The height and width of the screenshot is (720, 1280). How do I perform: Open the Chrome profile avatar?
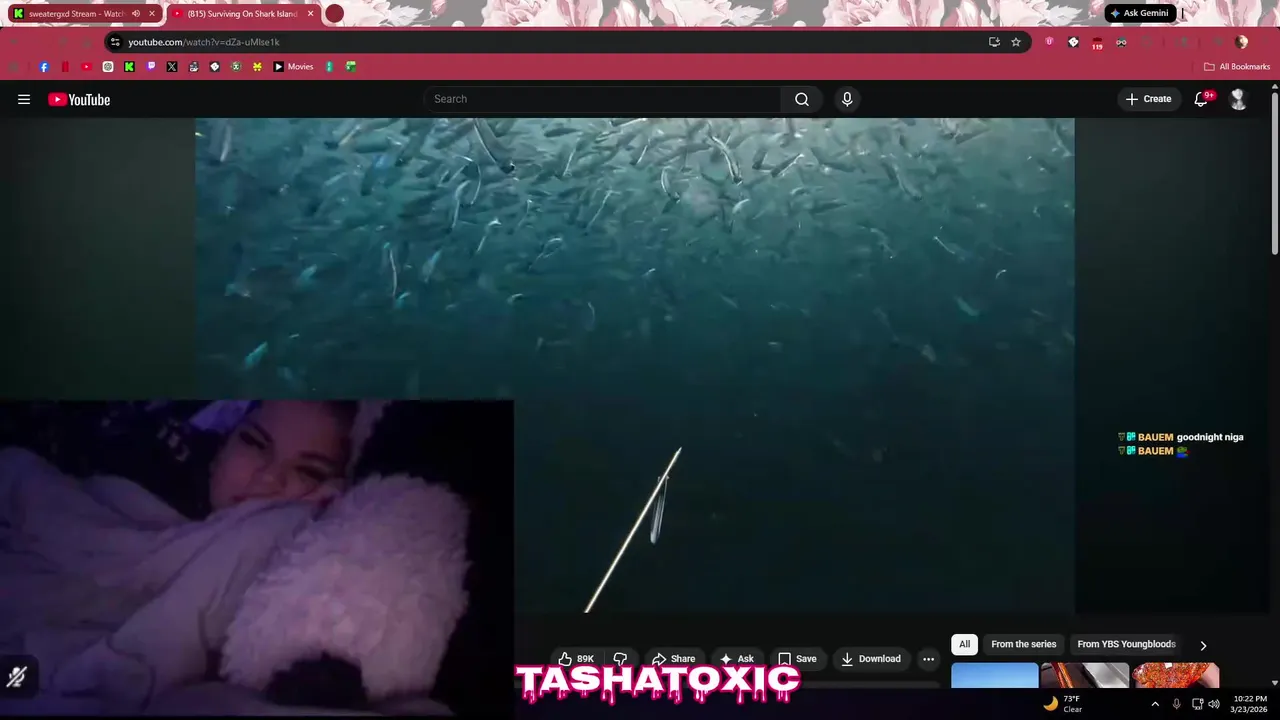point(1241,42)
